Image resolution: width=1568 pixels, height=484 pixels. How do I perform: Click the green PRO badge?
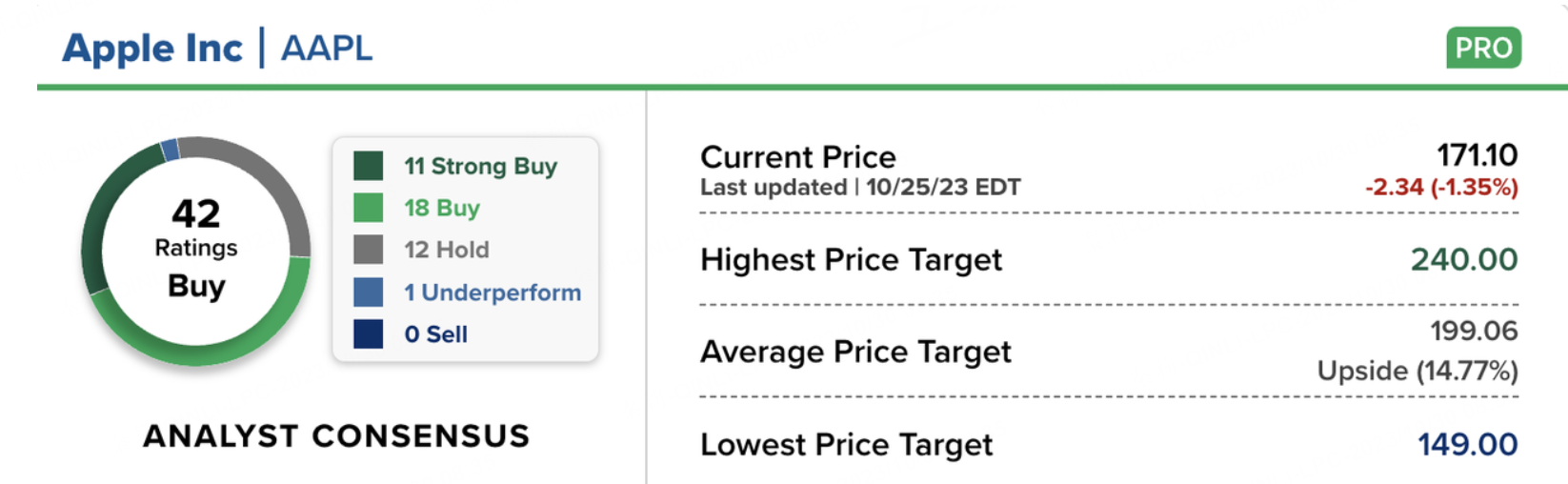pos(1482,48)
